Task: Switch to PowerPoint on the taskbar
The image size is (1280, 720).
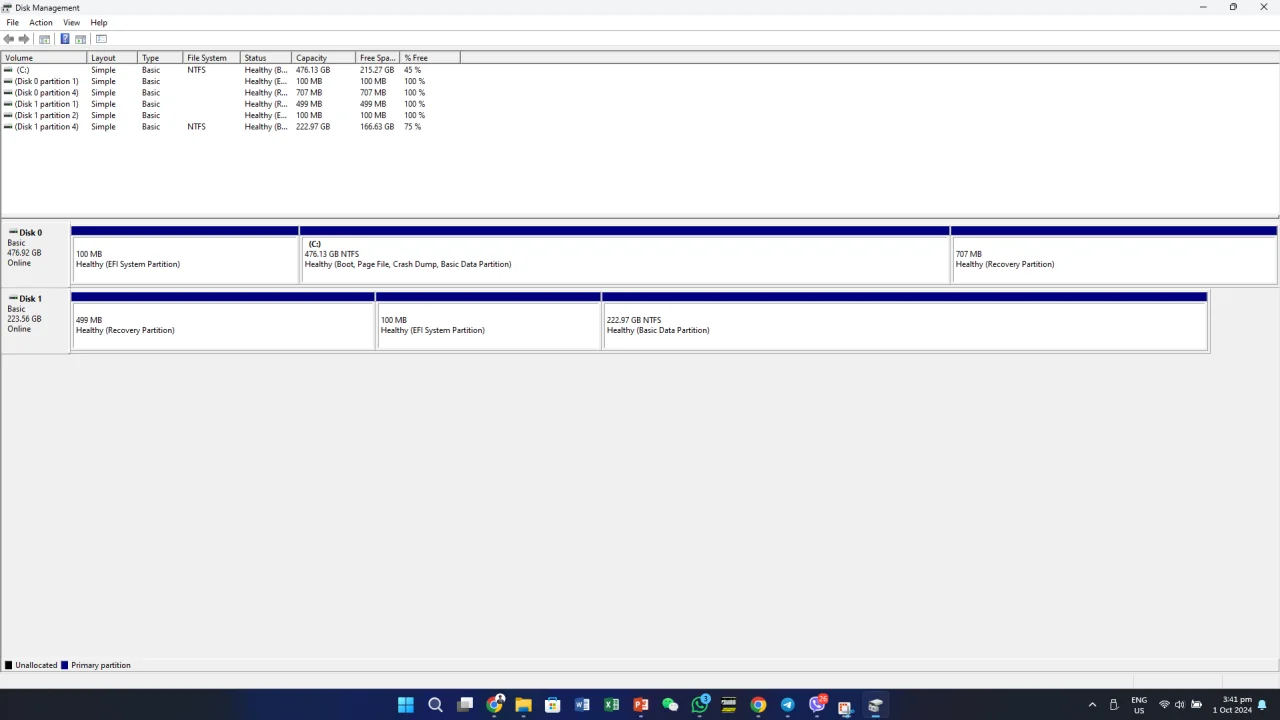Action: pos(641,705)
